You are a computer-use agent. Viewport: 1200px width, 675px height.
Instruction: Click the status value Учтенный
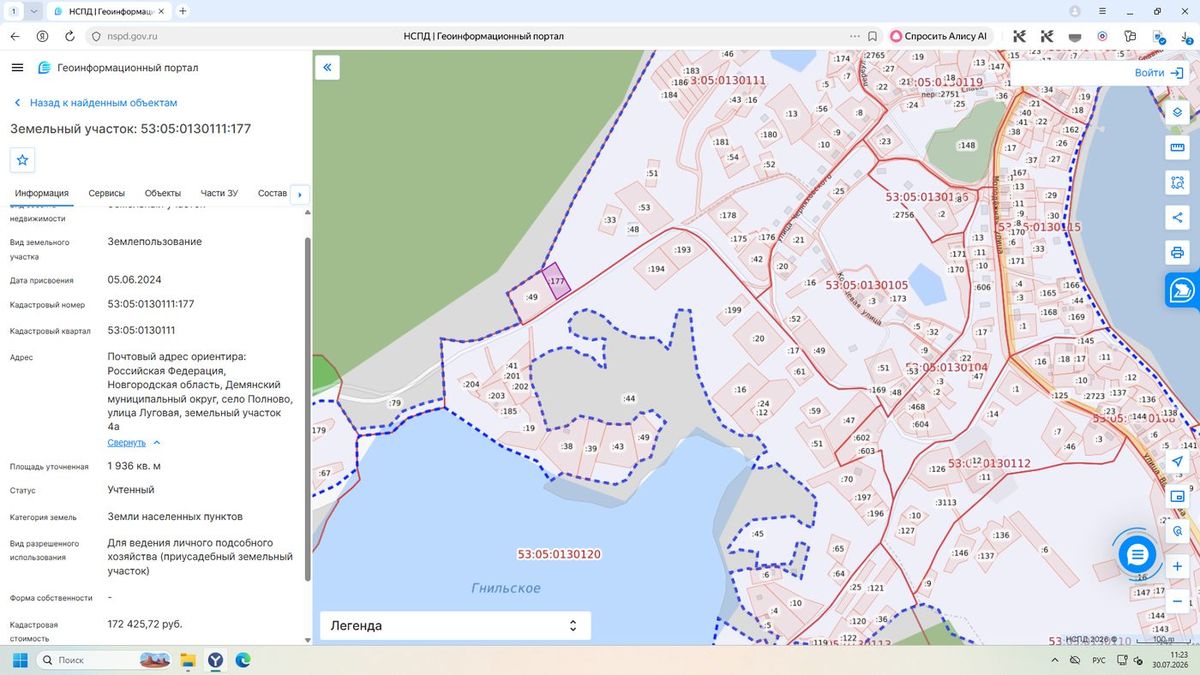click(x=131, y=490)
